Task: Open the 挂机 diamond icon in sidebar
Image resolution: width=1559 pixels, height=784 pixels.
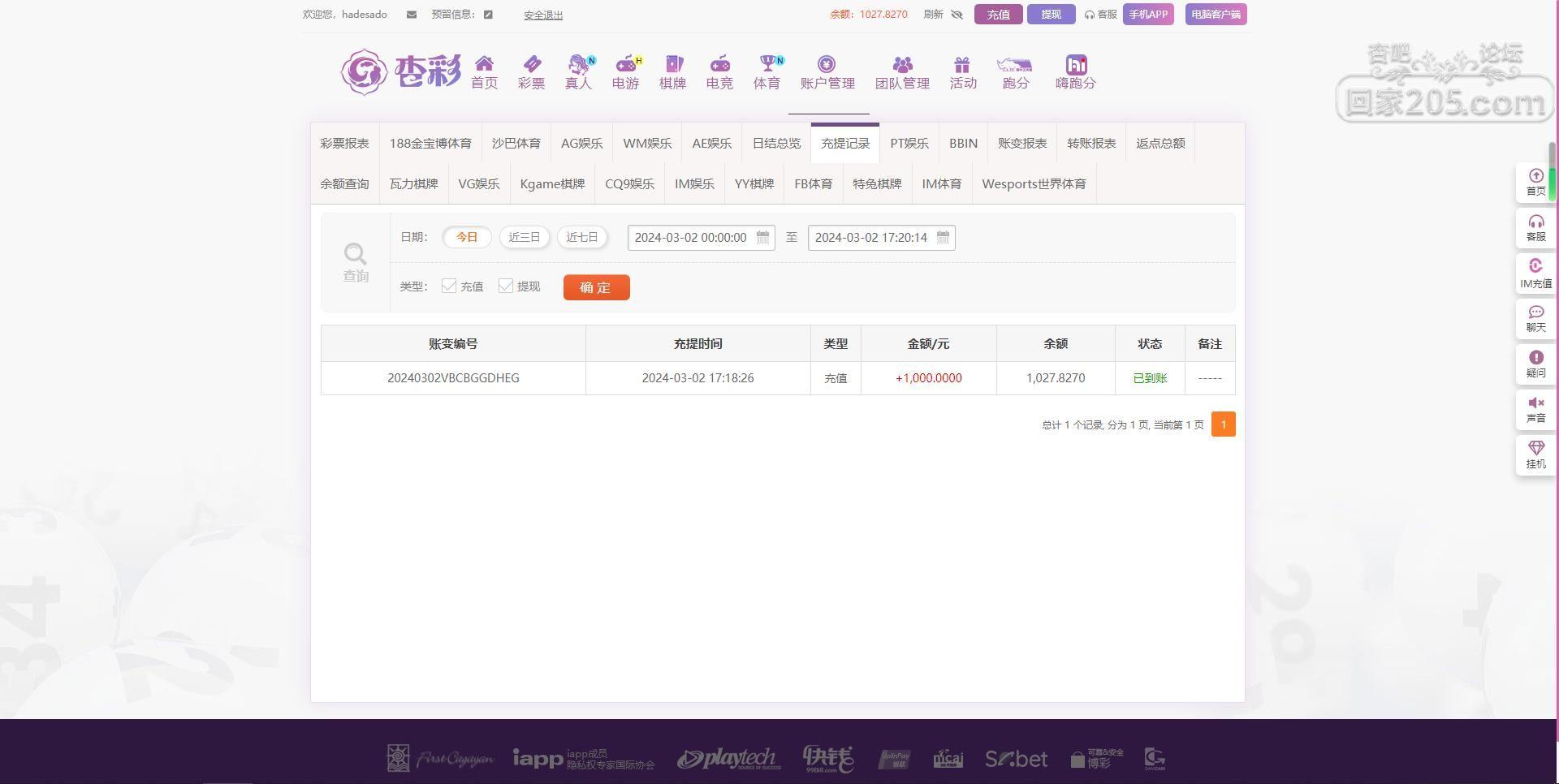Action: (1535, 449)
